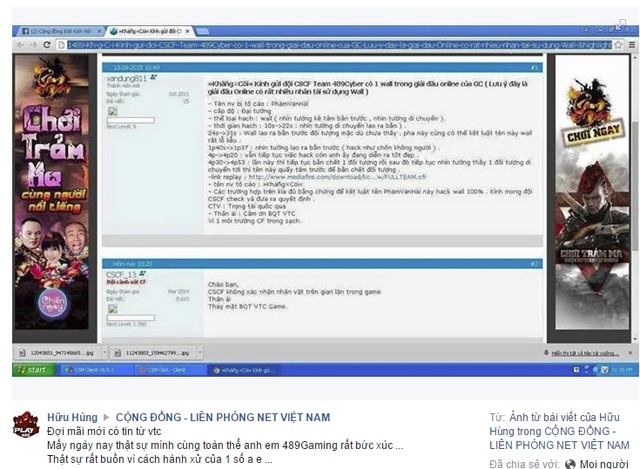
Task: Open Hữu Hùng's profile link
Action: [x=72, y=417]
